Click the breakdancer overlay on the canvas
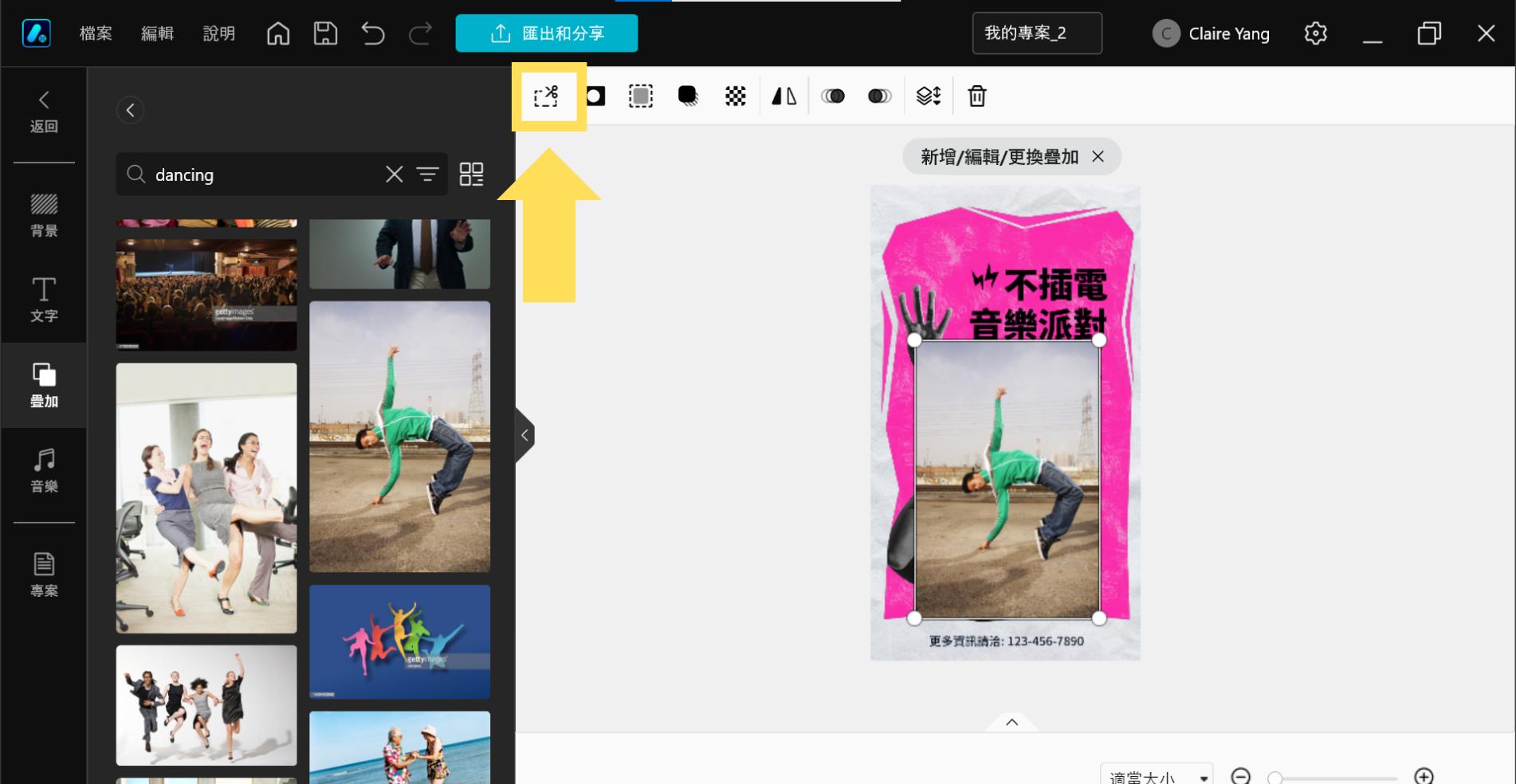The height and width of the screenshot is (784, 1516). tap(1007, 479)
